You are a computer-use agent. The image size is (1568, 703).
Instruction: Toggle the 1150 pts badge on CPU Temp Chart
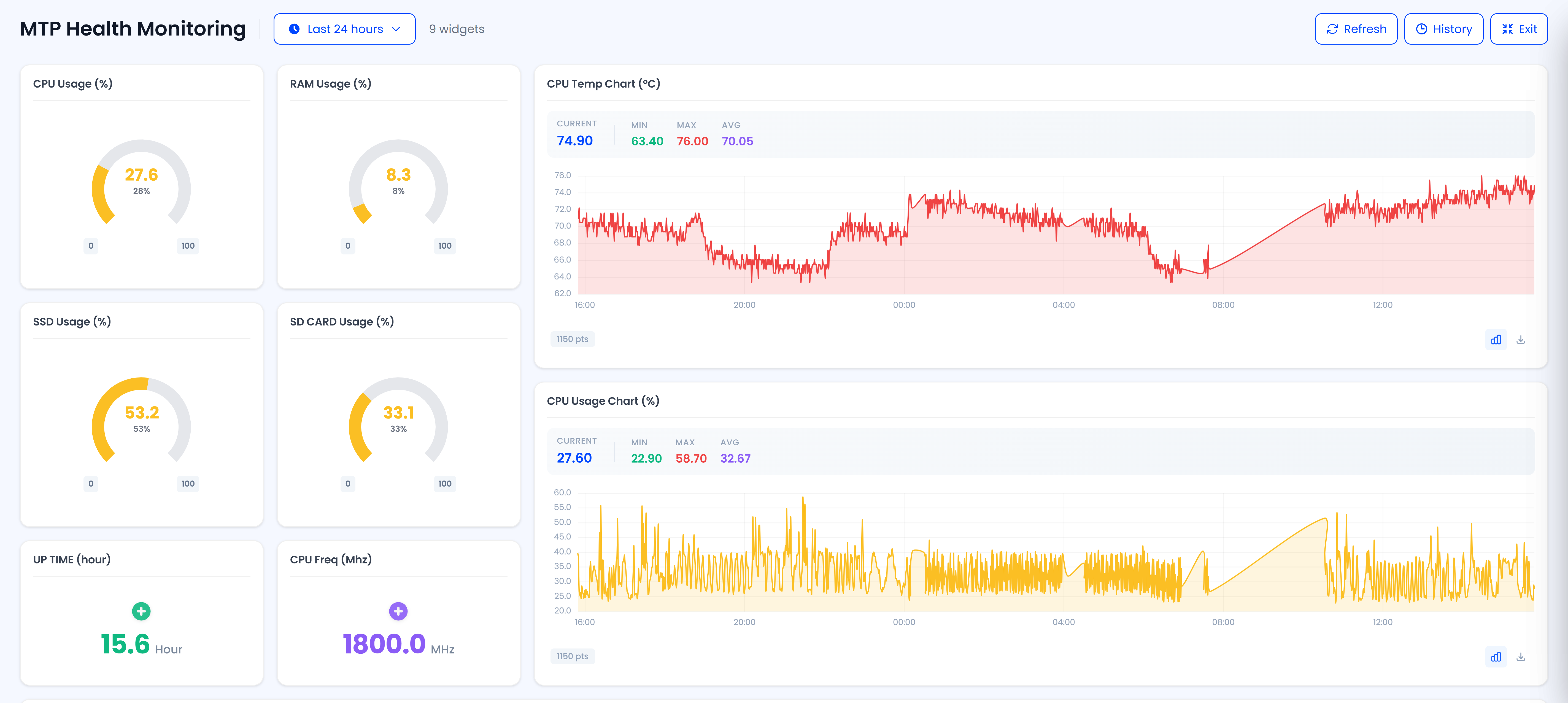572,339
